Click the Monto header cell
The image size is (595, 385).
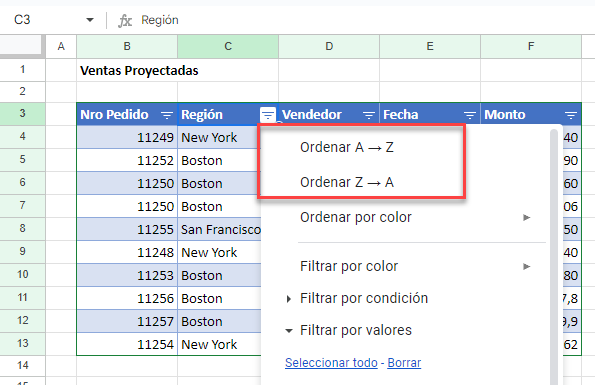click(531, 114)
